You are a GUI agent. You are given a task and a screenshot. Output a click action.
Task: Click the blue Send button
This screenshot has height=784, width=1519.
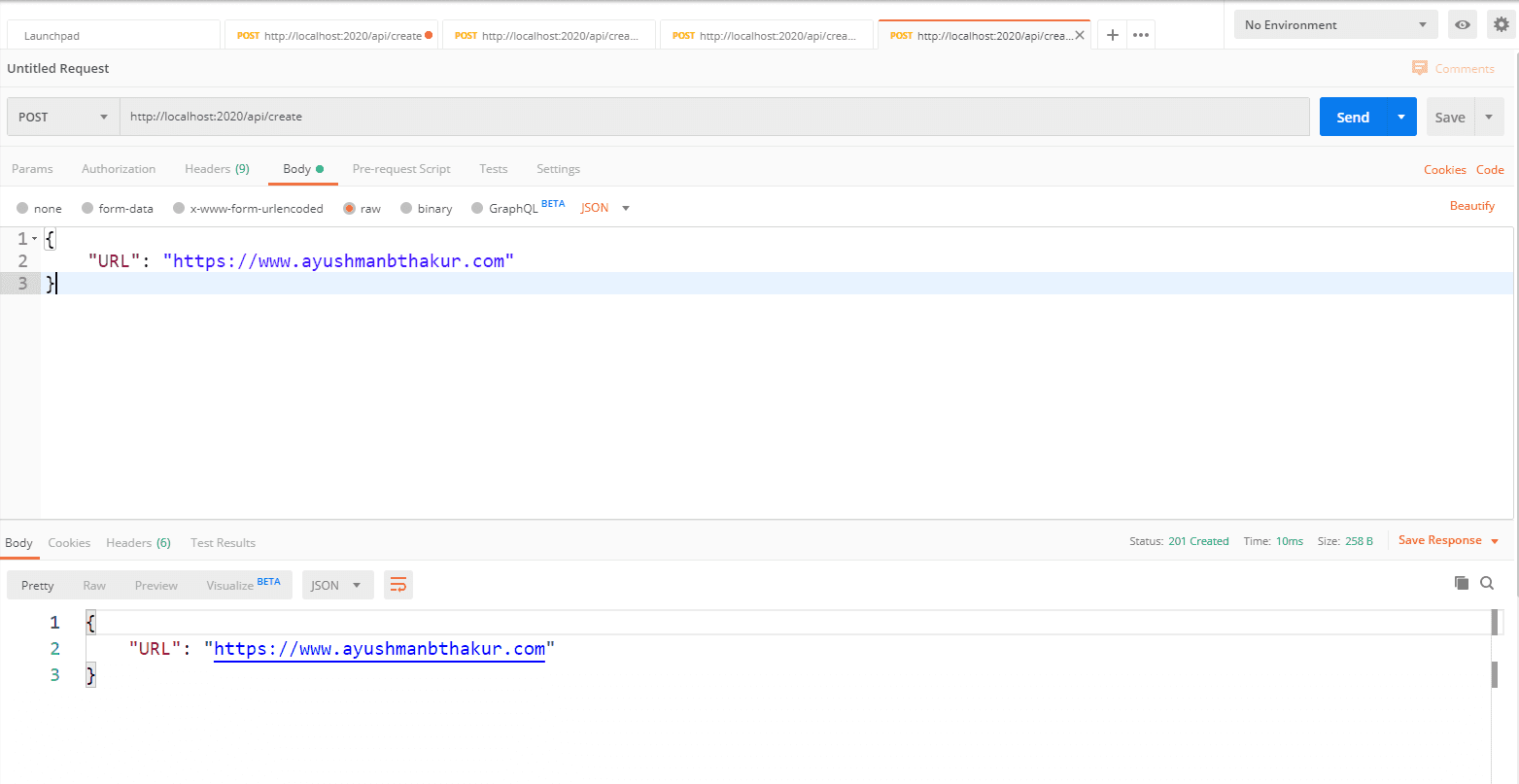(1353, 117)
